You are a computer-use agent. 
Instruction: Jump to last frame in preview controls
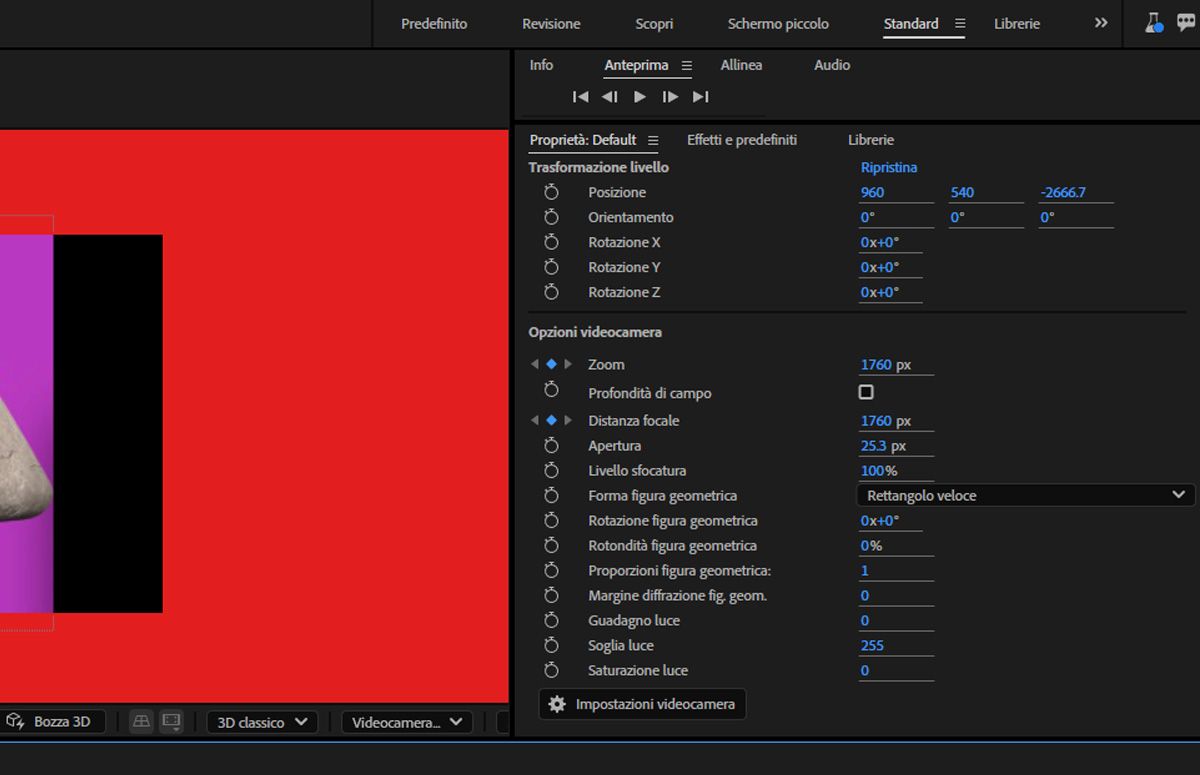[701, 97]
